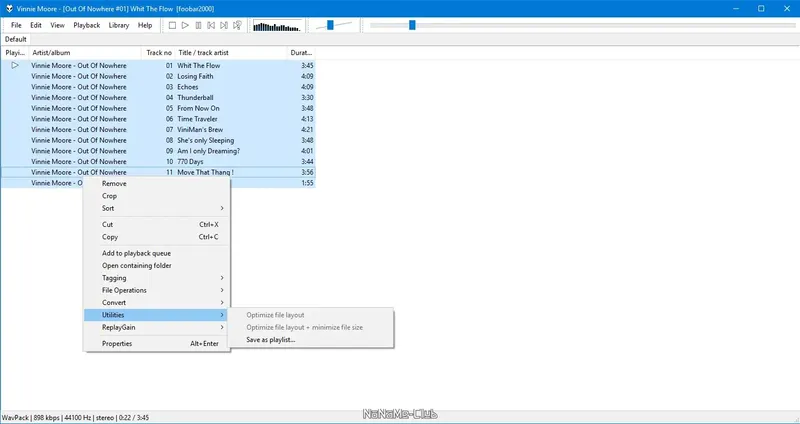Click the Artist/album column header
800x424 pixels.
click(85, 53)
